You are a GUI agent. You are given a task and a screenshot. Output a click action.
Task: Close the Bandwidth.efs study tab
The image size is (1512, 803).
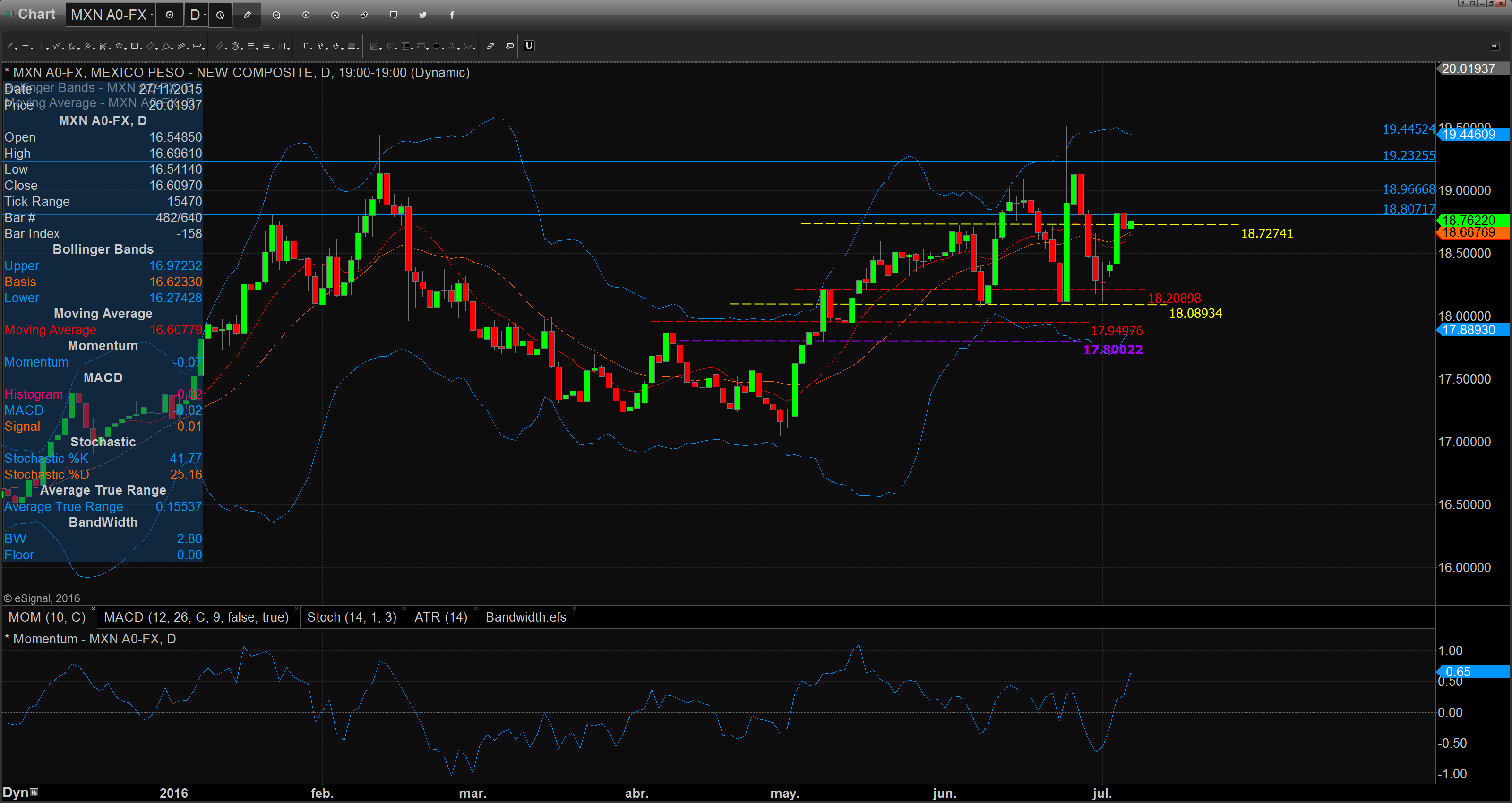(574, 609)
